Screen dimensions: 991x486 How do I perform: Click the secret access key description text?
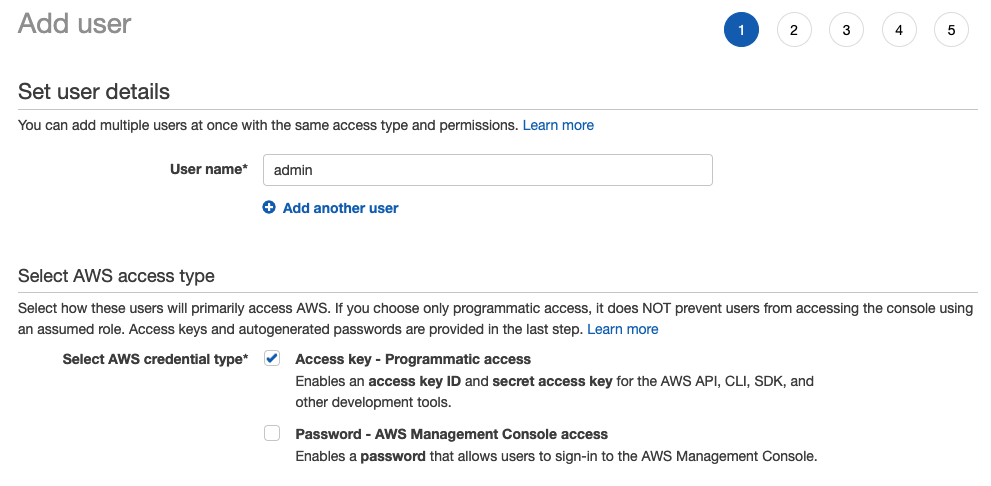tap(552, 382)
